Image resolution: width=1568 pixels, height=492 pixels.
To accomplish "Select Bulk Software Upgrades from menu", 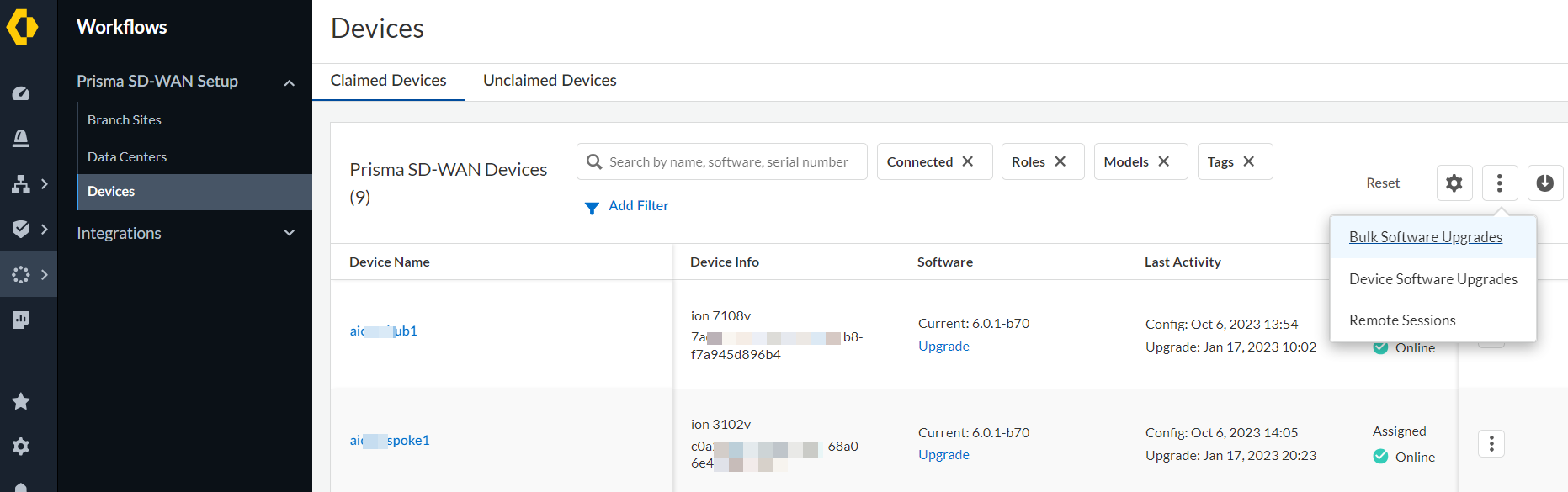I will [x=1425, y=237].
